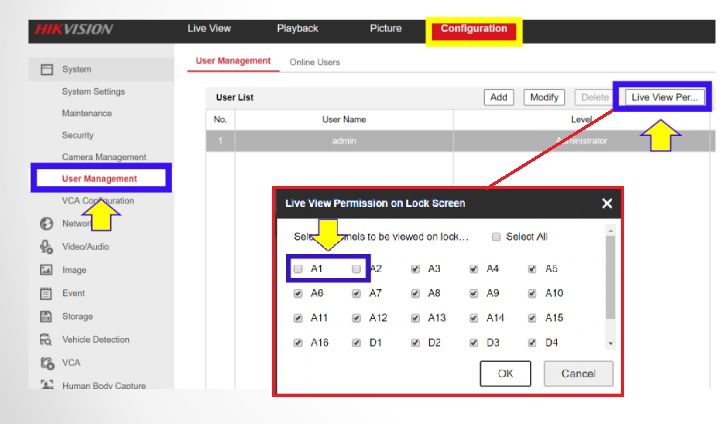Select the admin user row
The width and height of the screenshot is (728, 424).
460,141
